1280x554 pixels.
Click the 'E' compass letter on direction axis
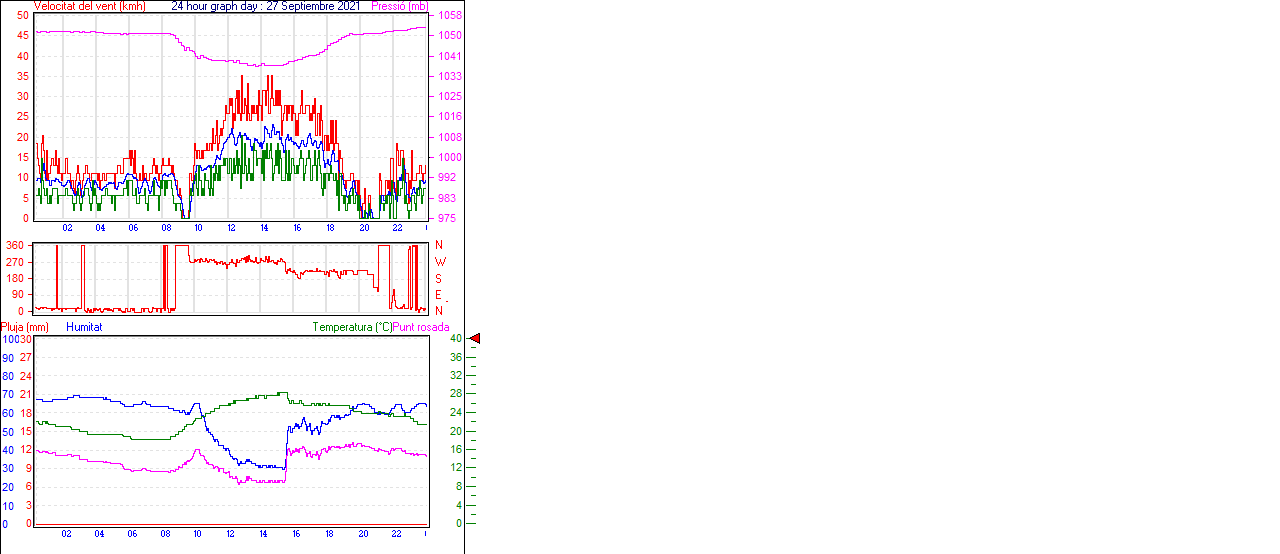click(439, 295)
